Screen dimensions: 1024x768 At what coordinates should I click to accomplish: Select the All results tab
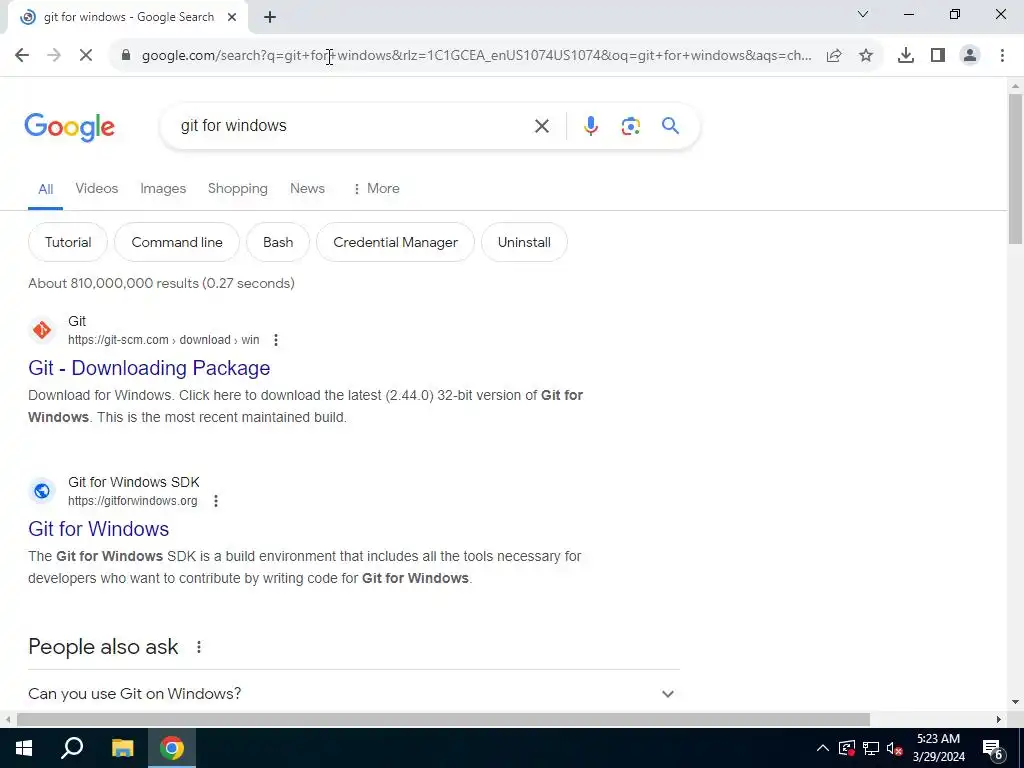[45, 189]
